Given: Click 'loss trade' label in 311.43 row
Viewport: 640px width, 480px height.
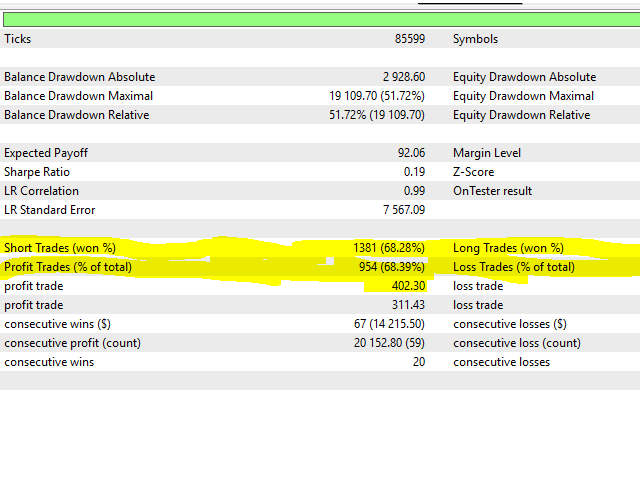Looking at the screenshot, I should (478, 305).
